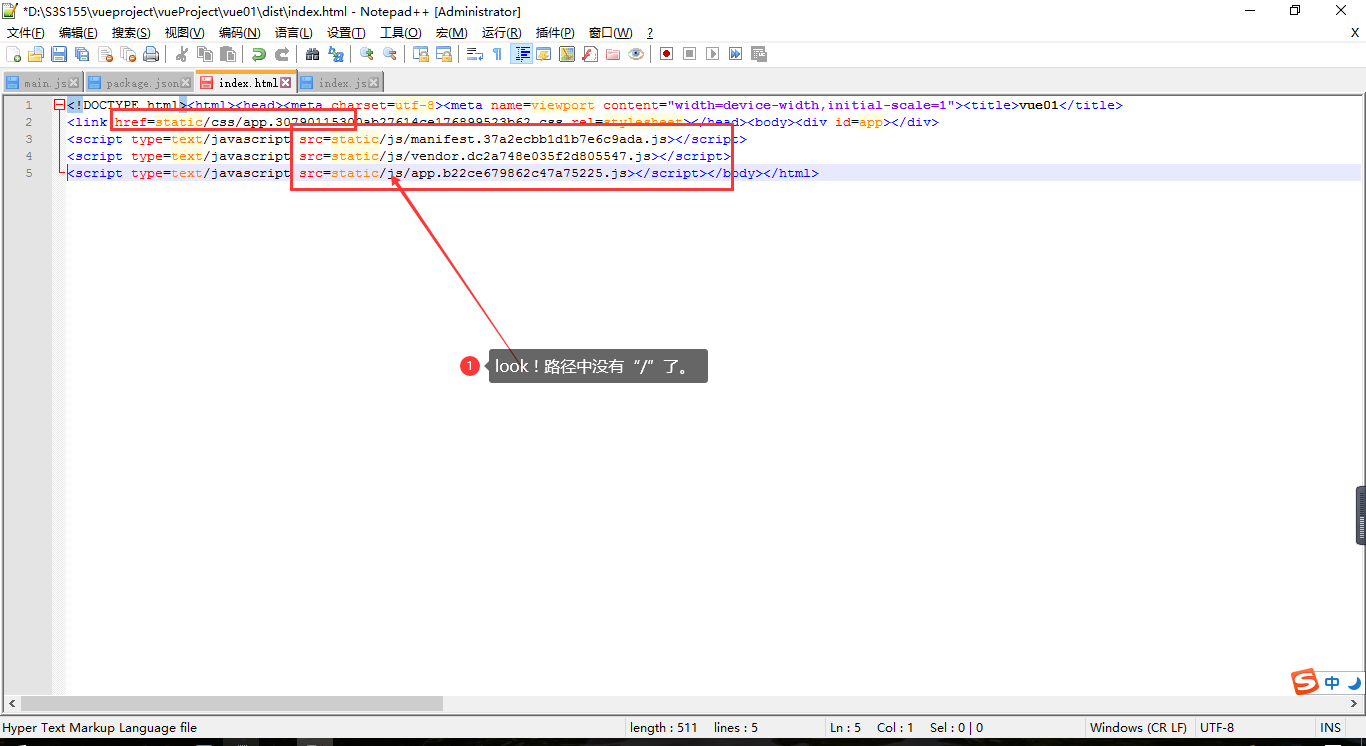Toggle show all characters pilcrow icon
Viewport: 1366px width, 746px height.
pyautogui.click(x=498, y=54)
